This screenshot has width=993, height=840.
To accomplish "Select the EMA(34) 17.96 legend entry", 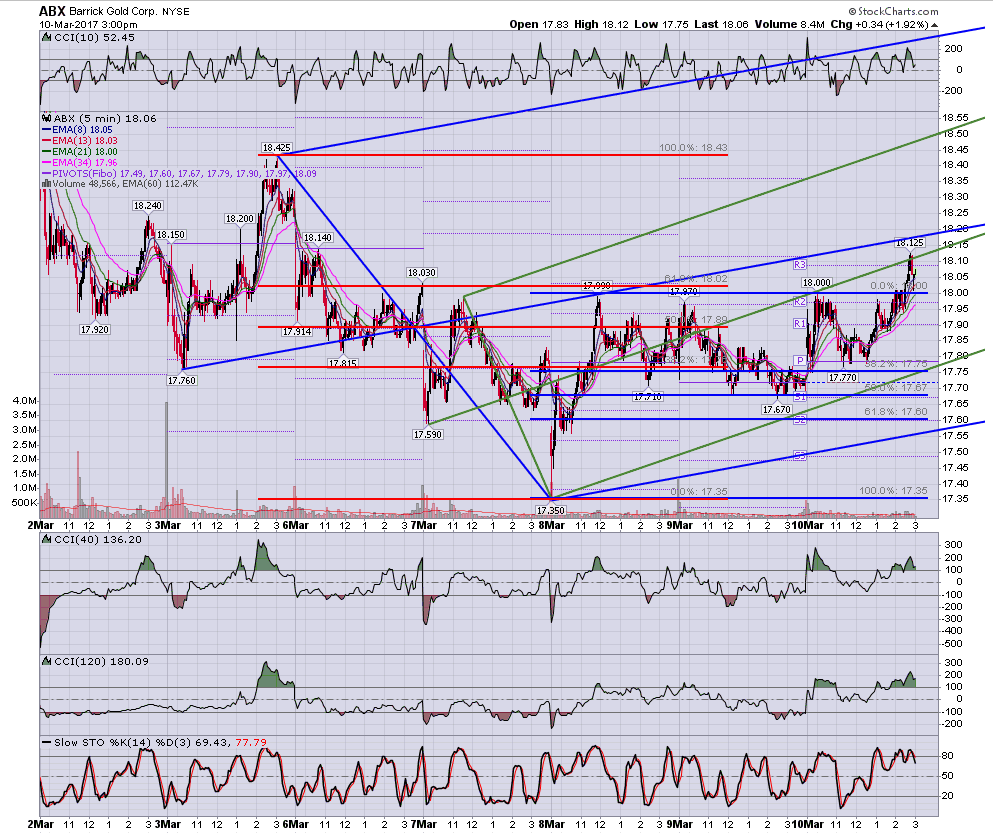I will click(x=80, y=163).
